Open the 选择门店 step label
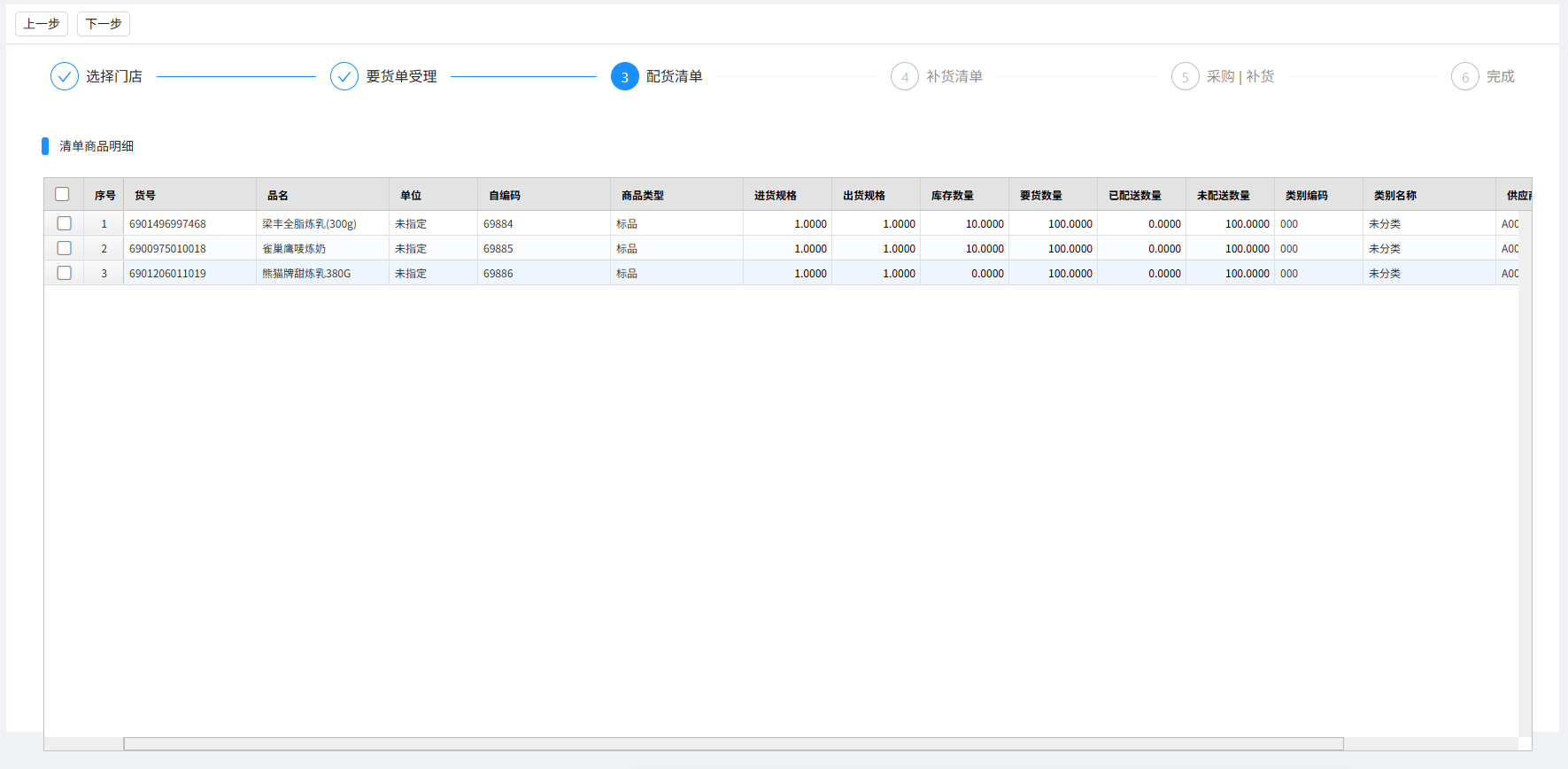The image size is (1568, 769). pyautogui.click(x=114, y=76)
